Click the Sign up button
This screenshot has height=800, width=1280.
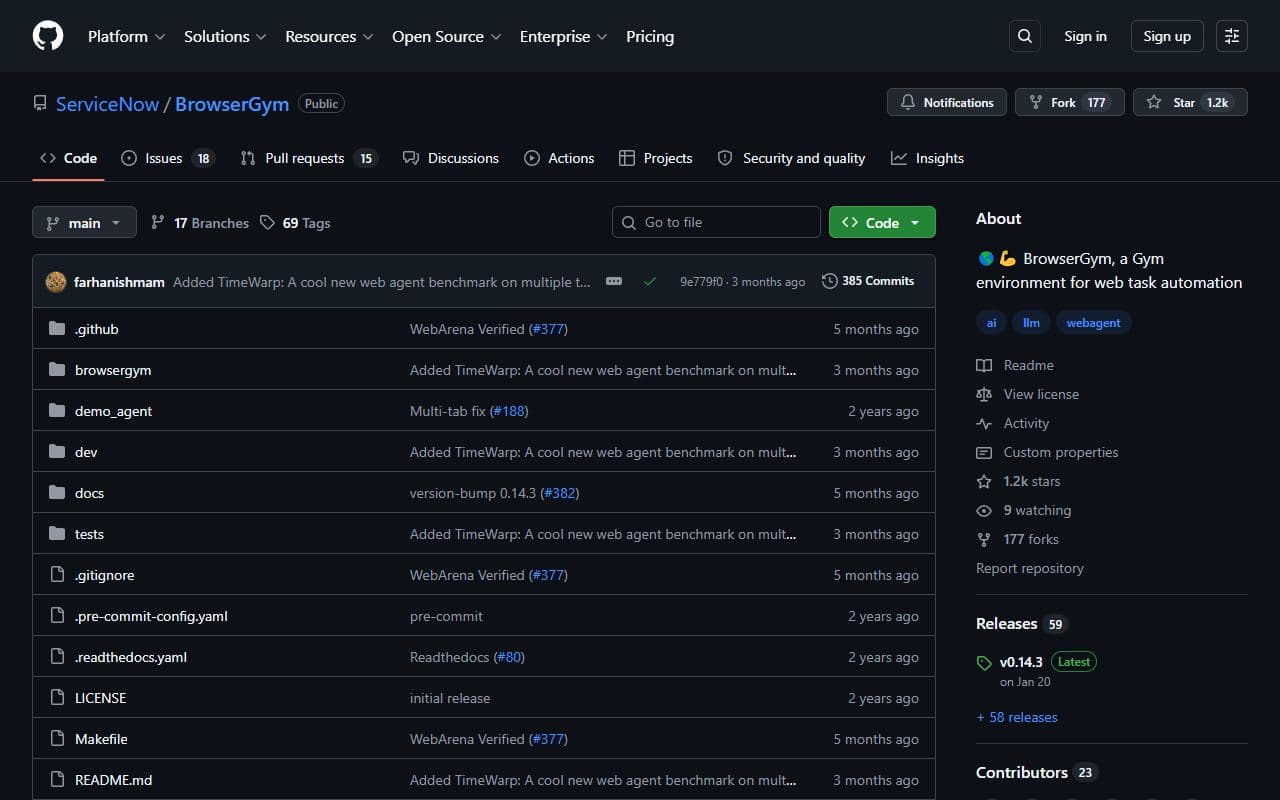tap(1167, 36)
